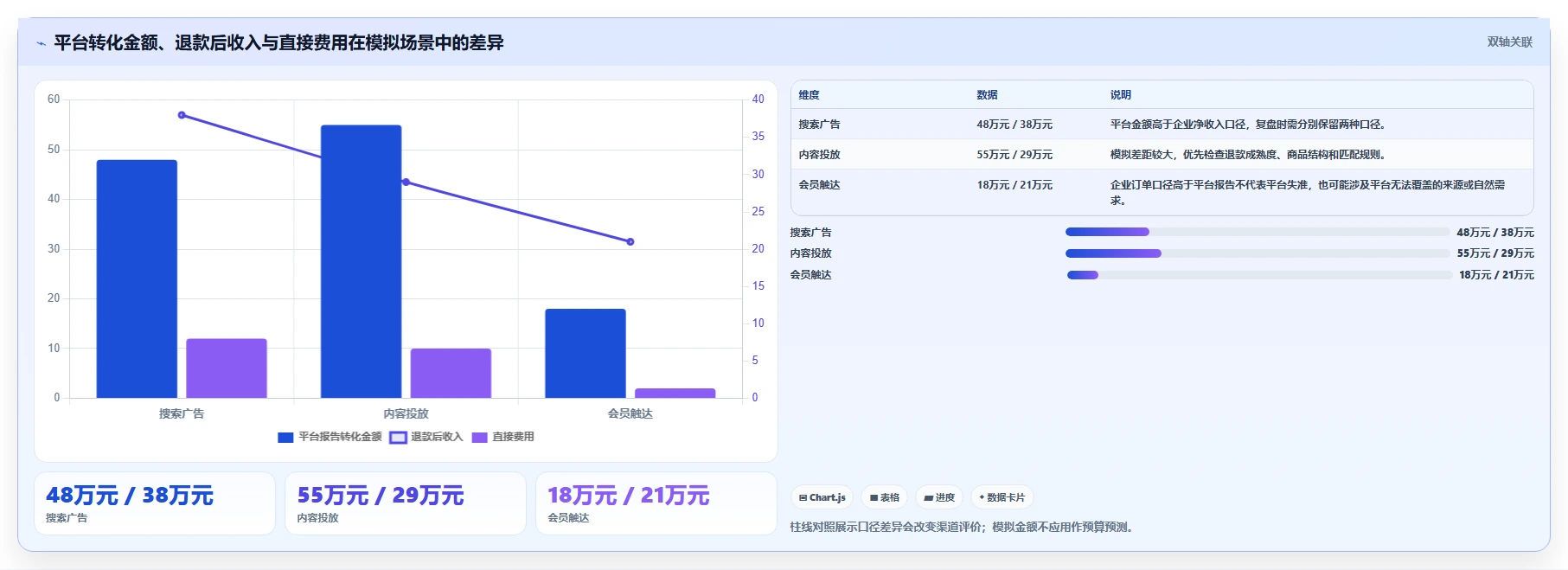Click the 数据卡片 tag chip

1002,497
